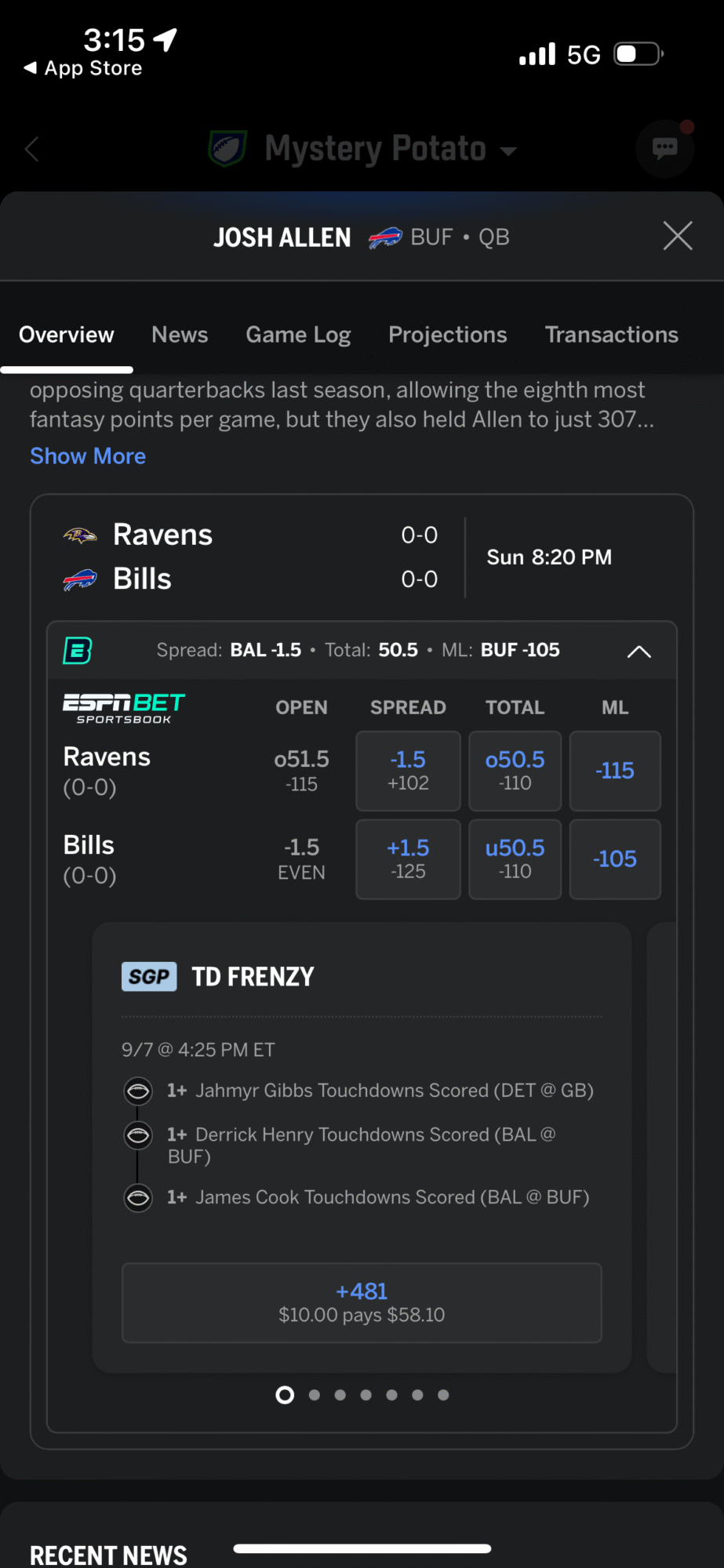This screenshot has width=724, height=1568.
Task: Tap the ESPN BET green E icon
Action: pyautogui.click(x=78, y=650)
